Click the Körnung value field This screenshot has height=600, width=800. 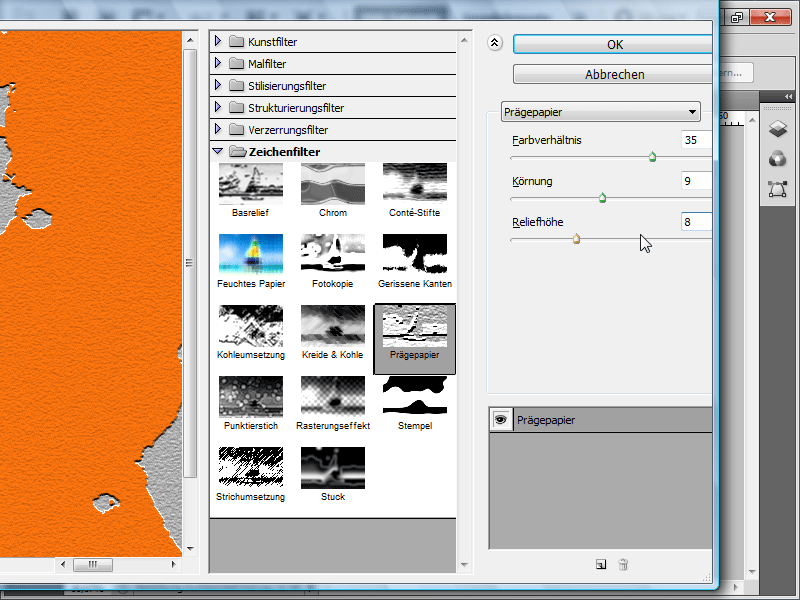point(696,181)
